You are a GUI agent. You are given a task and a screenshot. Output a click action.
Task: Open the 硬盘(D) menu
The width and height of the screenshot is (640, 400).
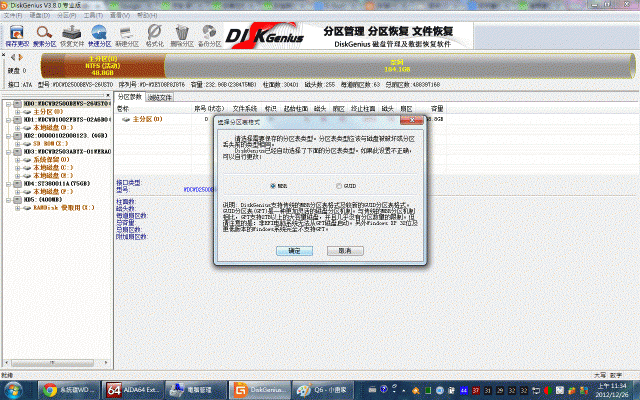tap(40, 15)
